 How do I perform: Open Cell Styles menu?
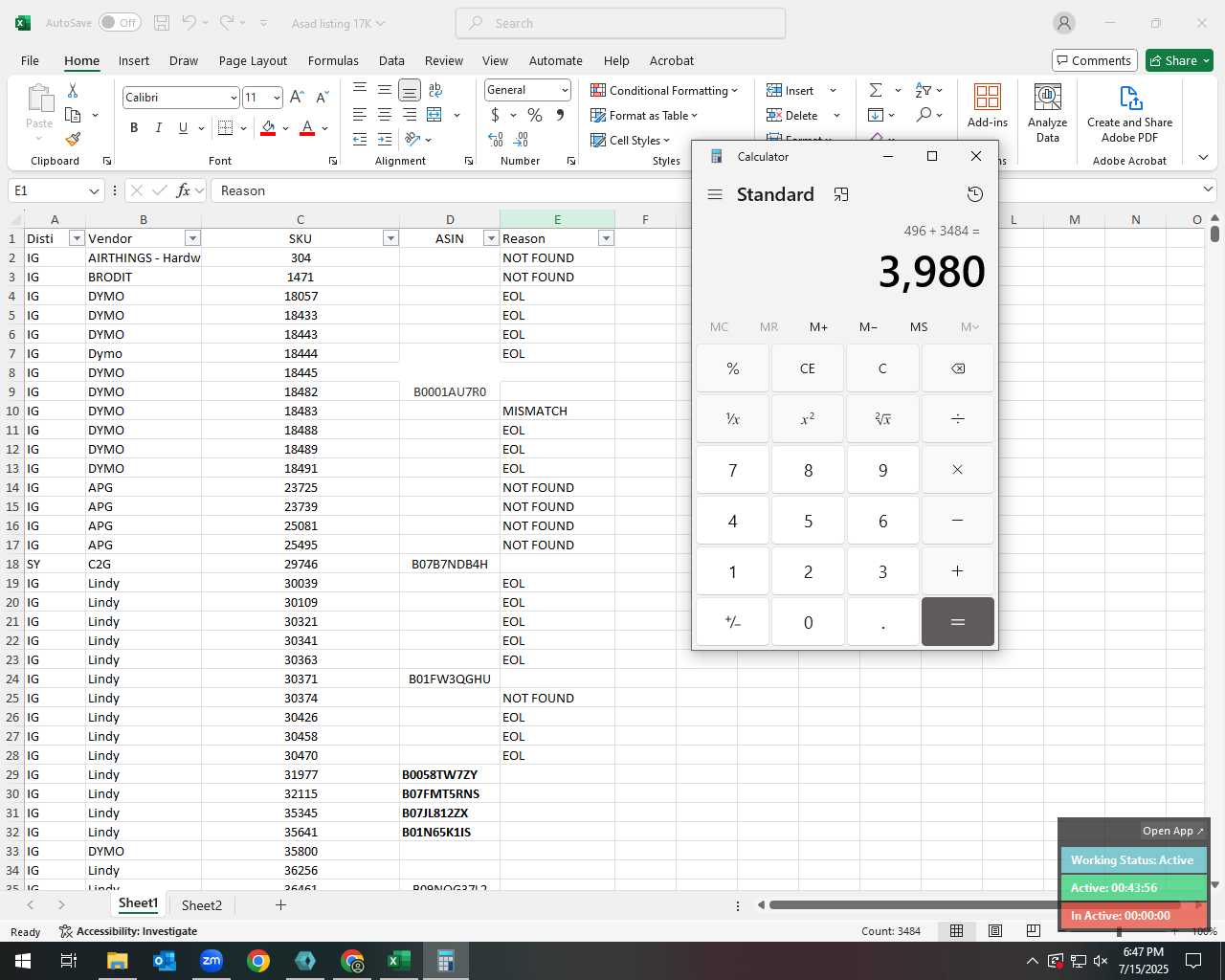coord(630,140)
